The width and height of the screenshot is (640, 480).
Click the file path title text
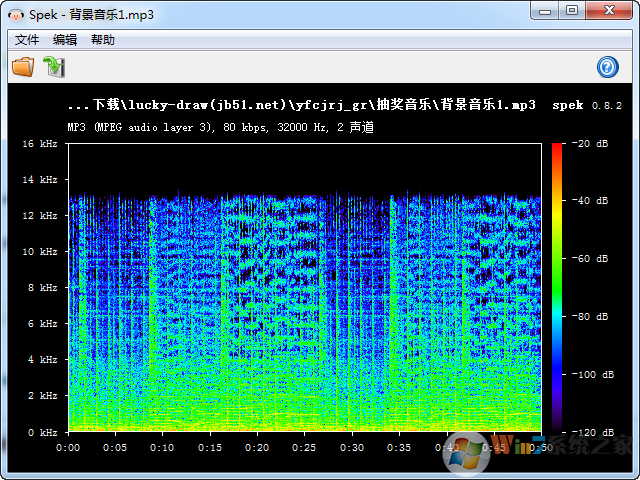point(302,105)
